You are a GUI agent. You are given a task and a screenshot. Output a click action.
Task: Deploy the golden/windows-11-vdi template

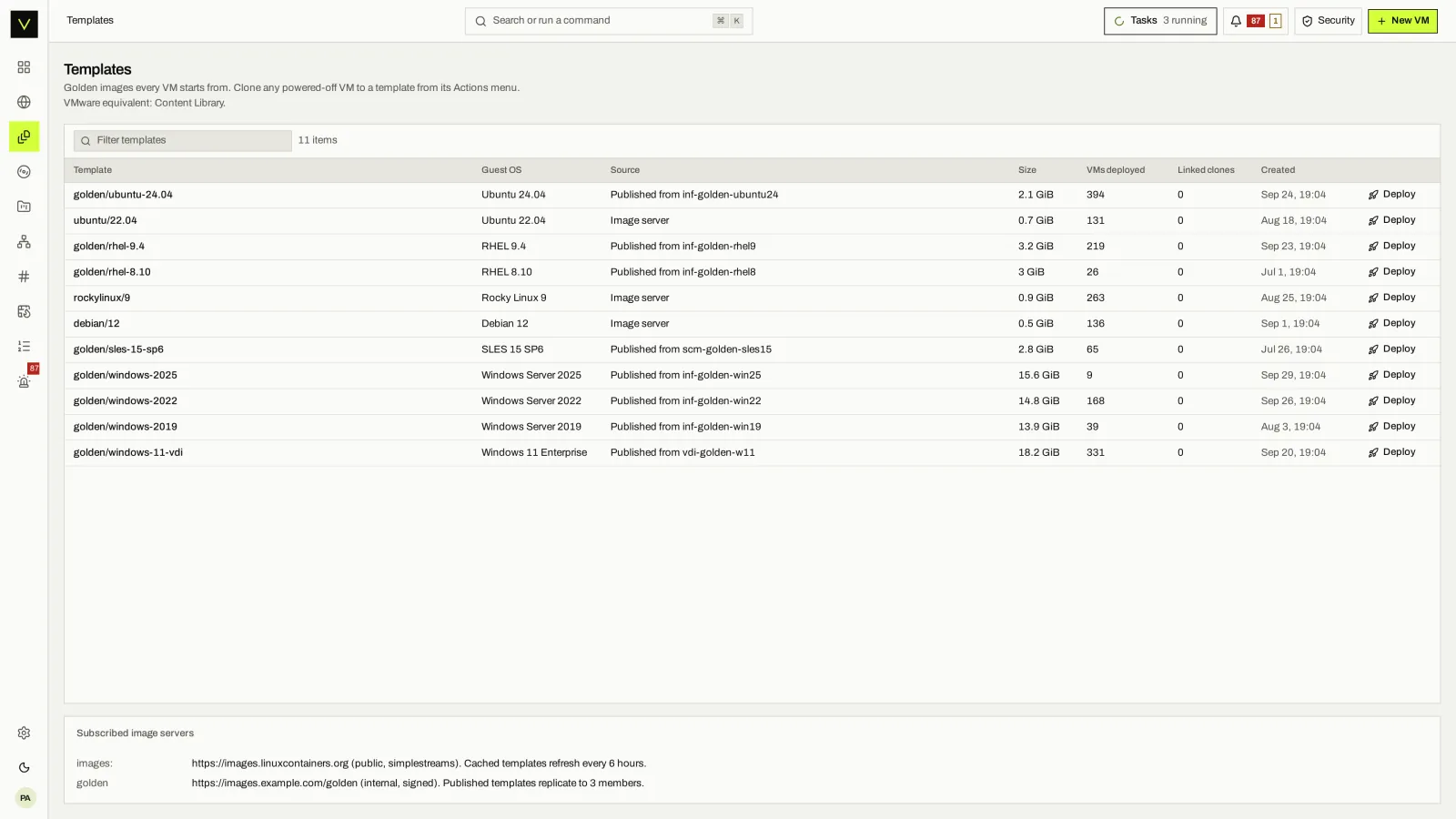(x=1392, y=452)
